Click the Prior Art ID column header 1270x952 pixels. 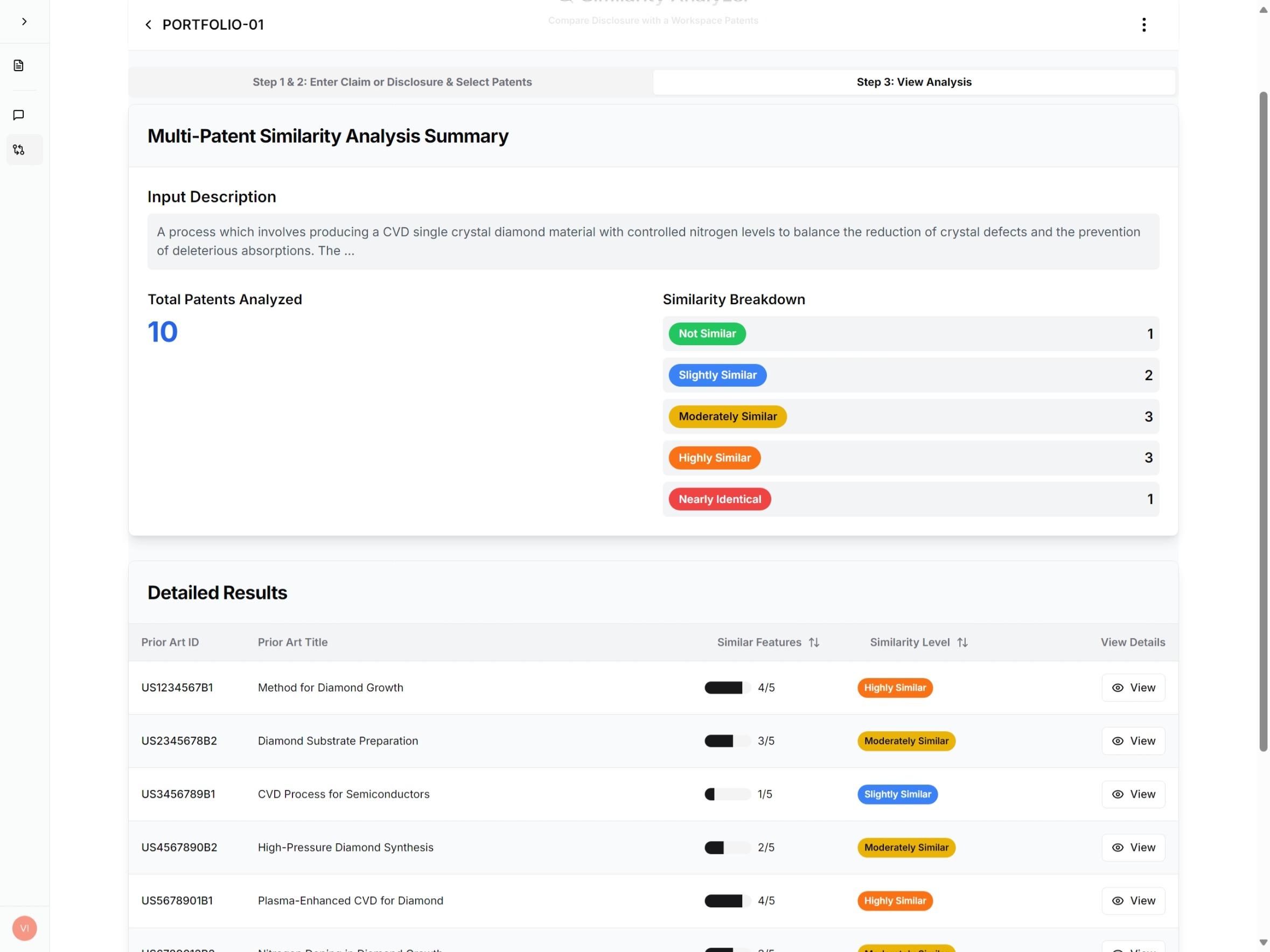pyautogui.click(x=170, y=642)
